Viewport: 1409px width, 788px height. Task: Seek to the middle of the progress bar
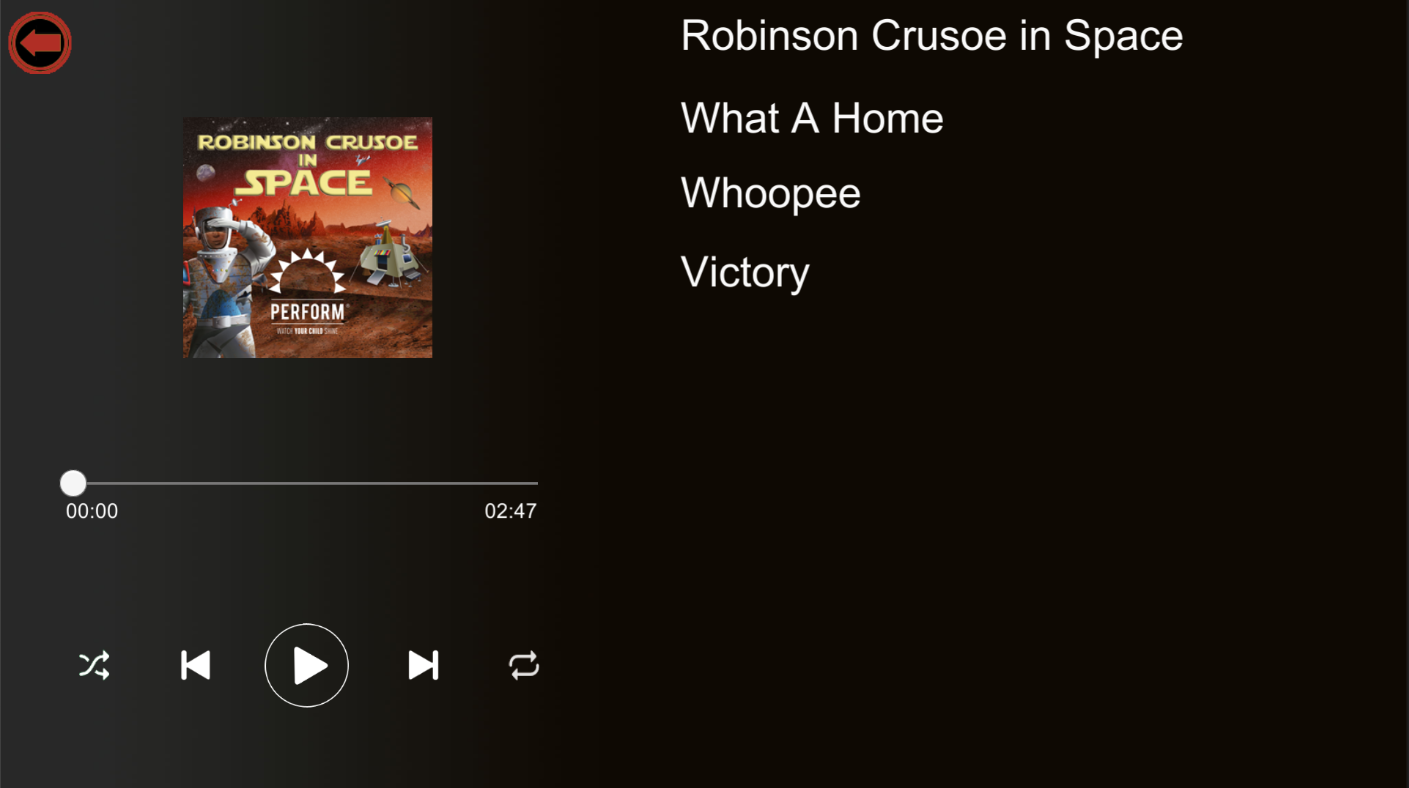305,484
